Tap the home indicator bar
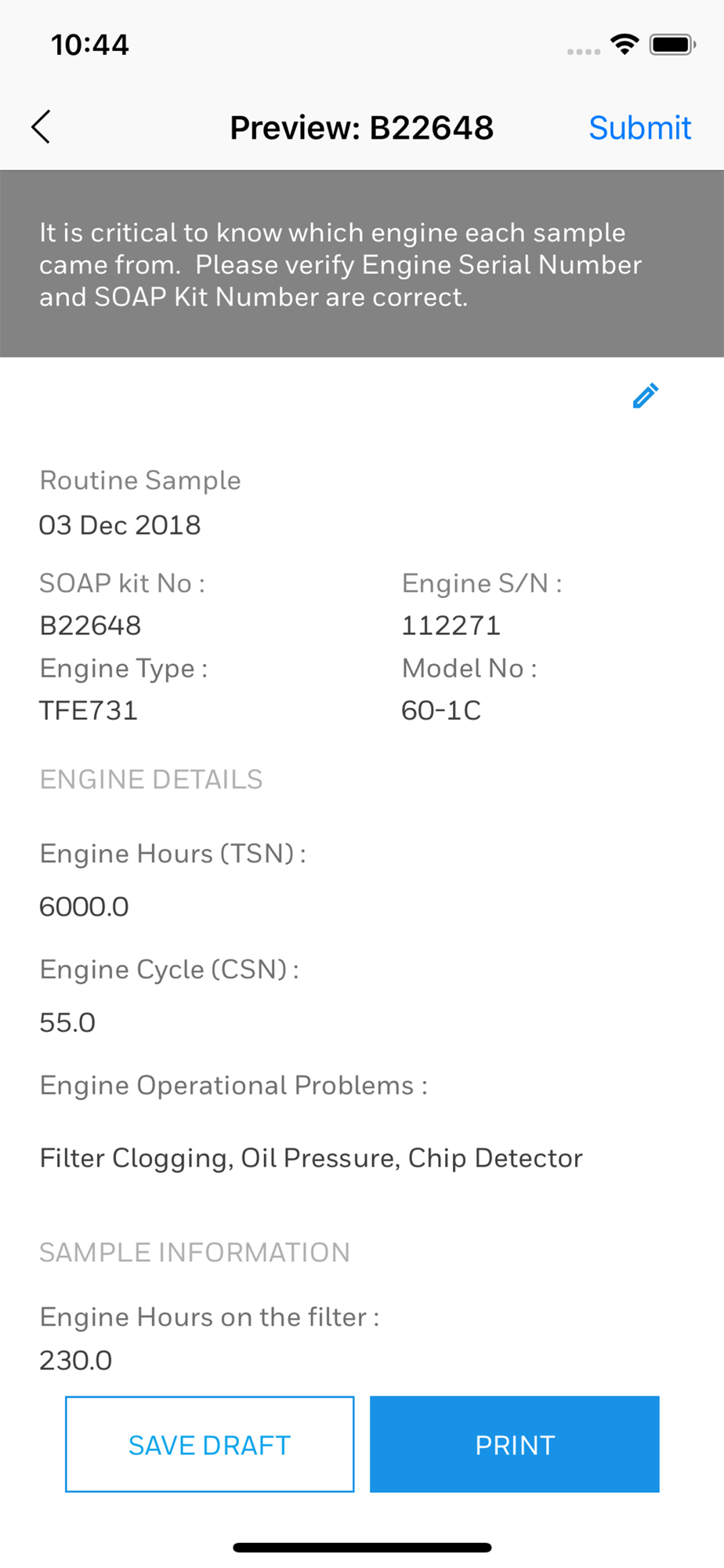 tap(362, 1547)
